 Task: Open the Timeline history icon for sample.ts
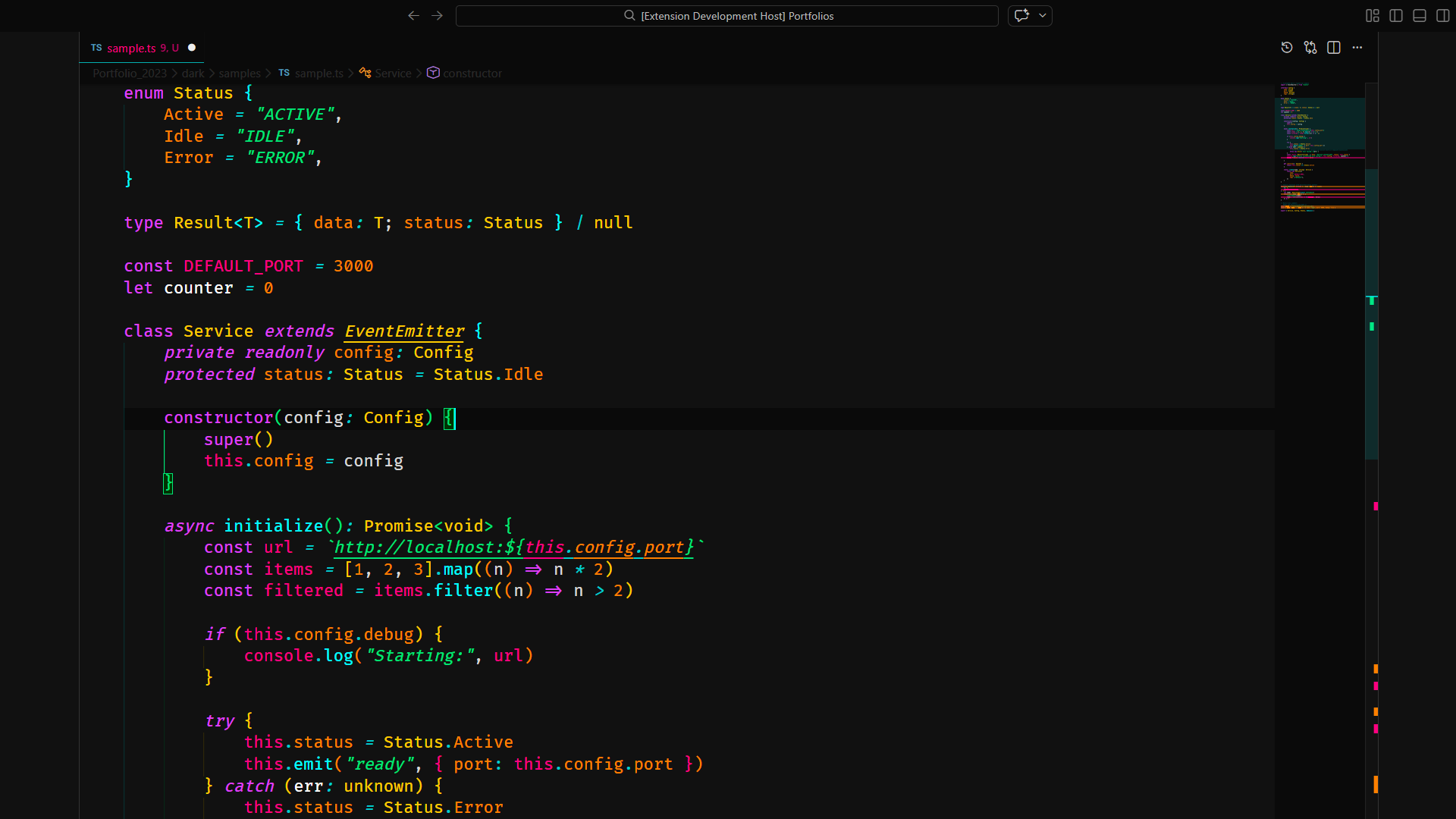(x=1287, y=47)
